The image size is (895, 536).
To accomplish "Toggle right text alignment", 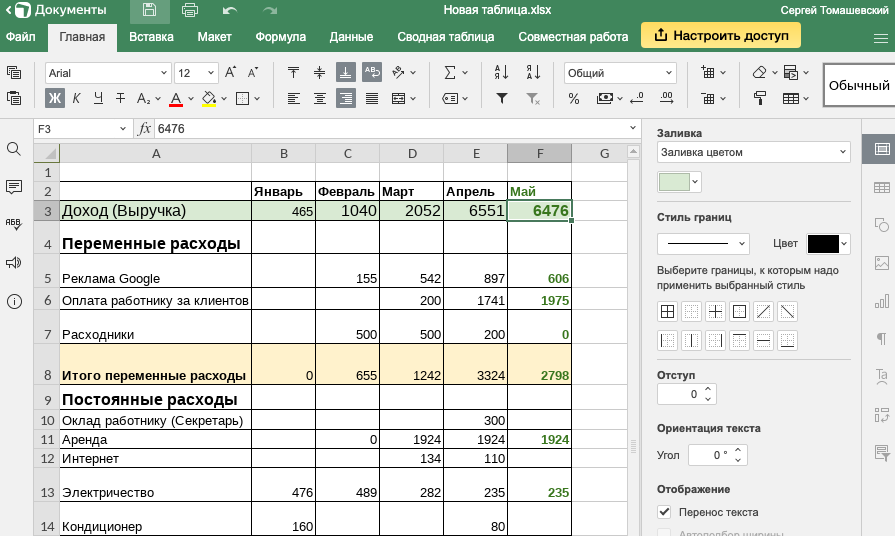I will (345, 98).
